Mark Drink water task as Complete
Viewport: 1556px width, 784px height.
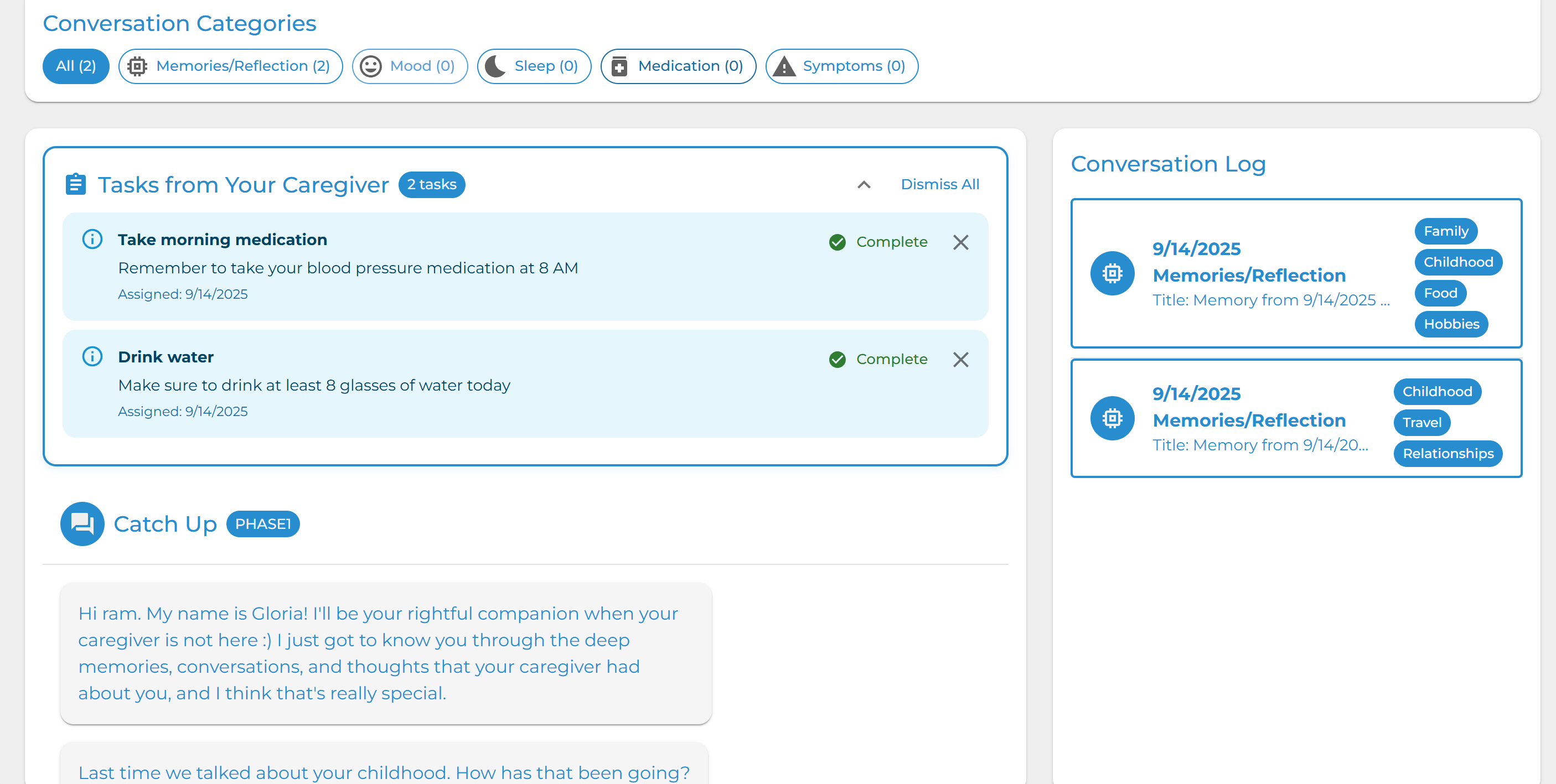coord(878,359)
